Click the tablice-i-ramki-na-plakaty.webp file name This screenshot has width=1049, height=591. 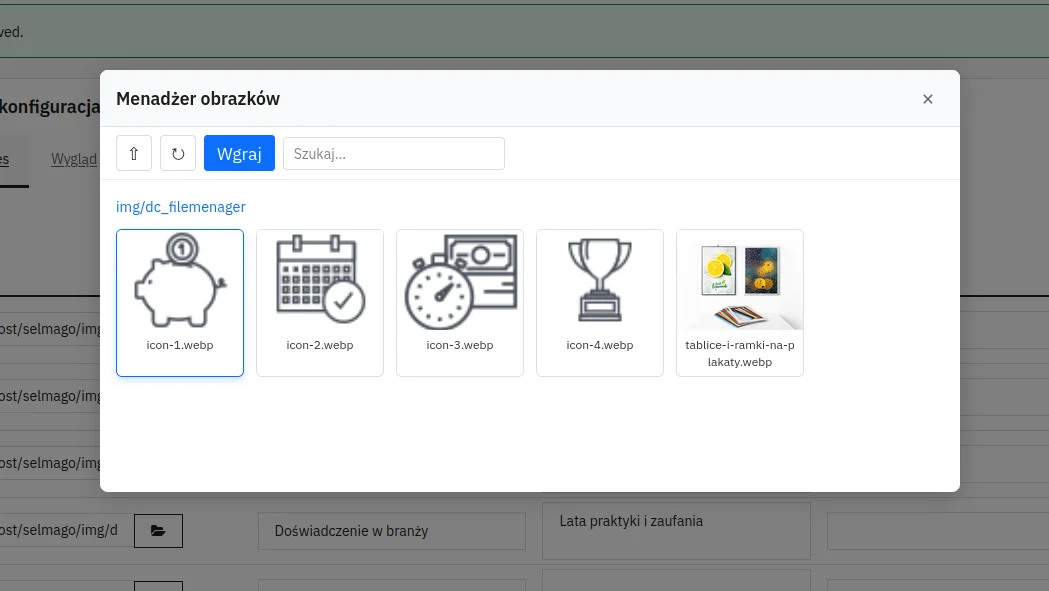(x=740, y=353)
